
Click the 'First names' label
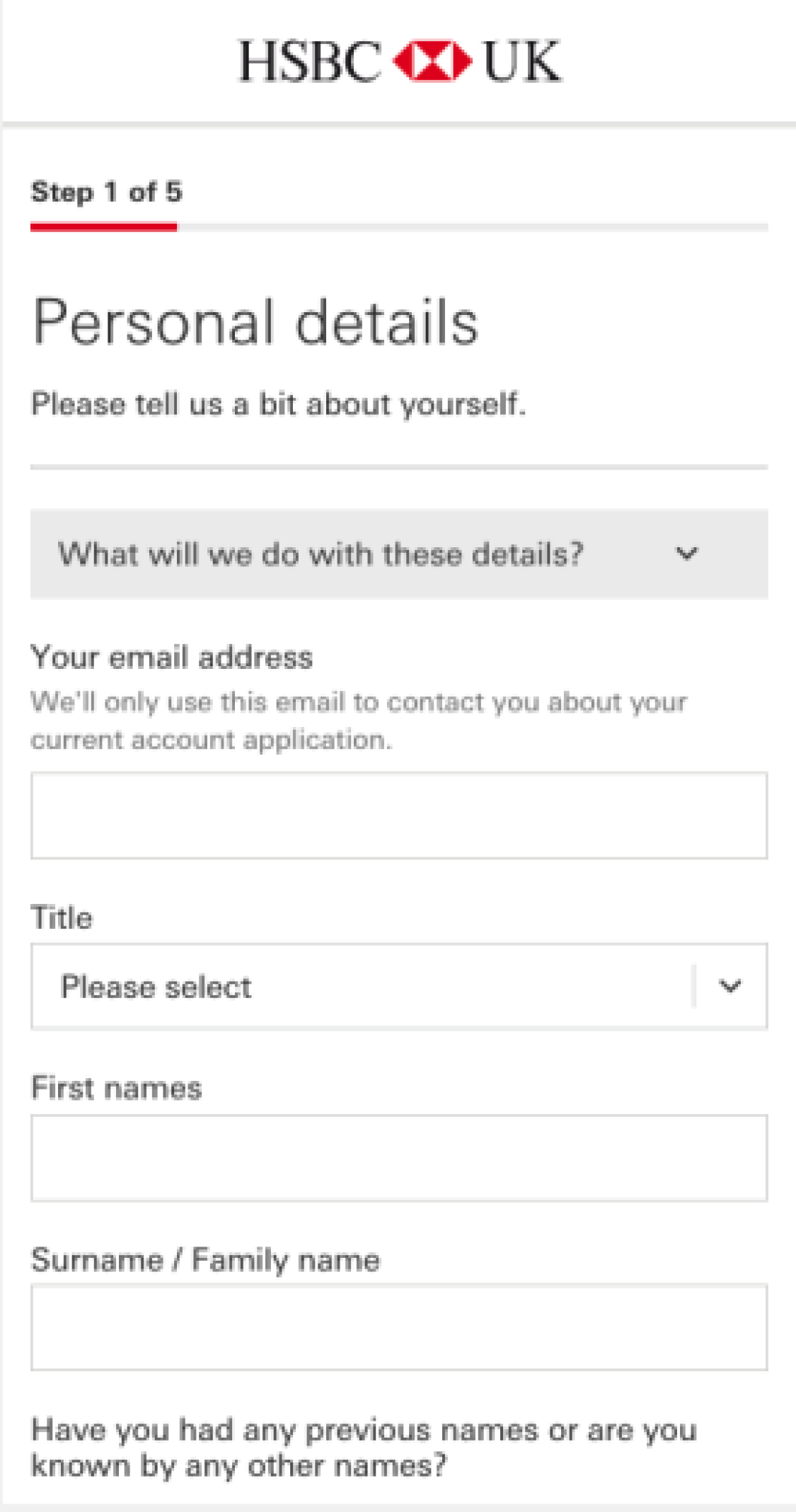point(117,1088)
